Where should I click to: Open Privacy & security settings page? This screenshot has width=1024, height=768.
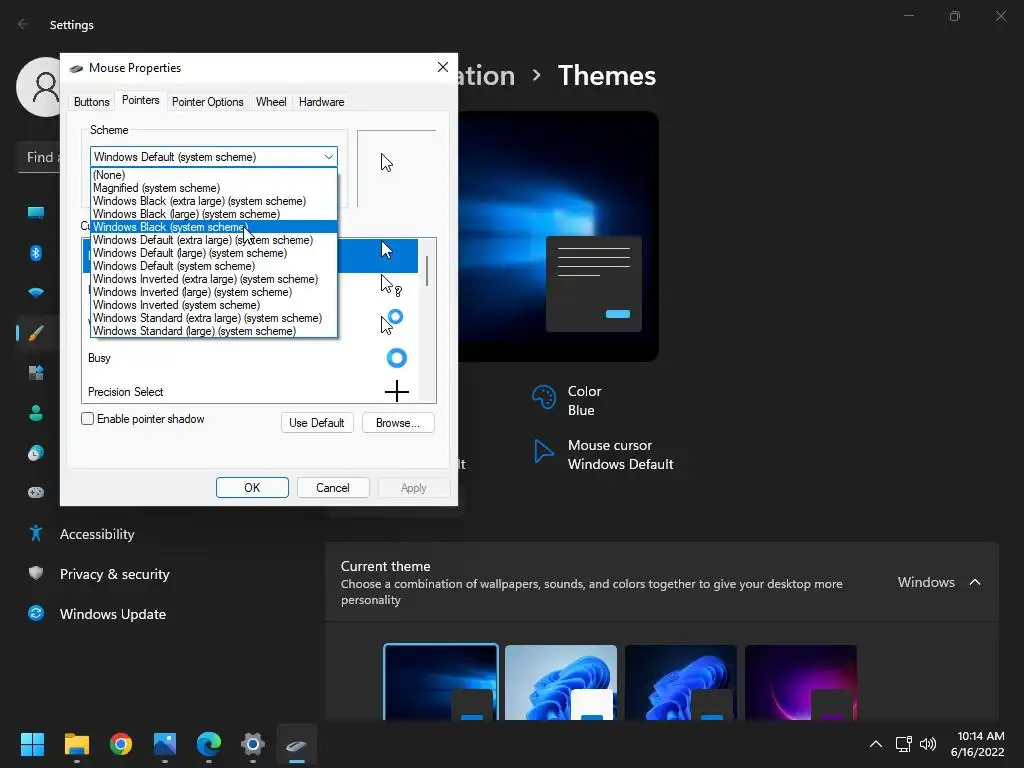(114, 573)
